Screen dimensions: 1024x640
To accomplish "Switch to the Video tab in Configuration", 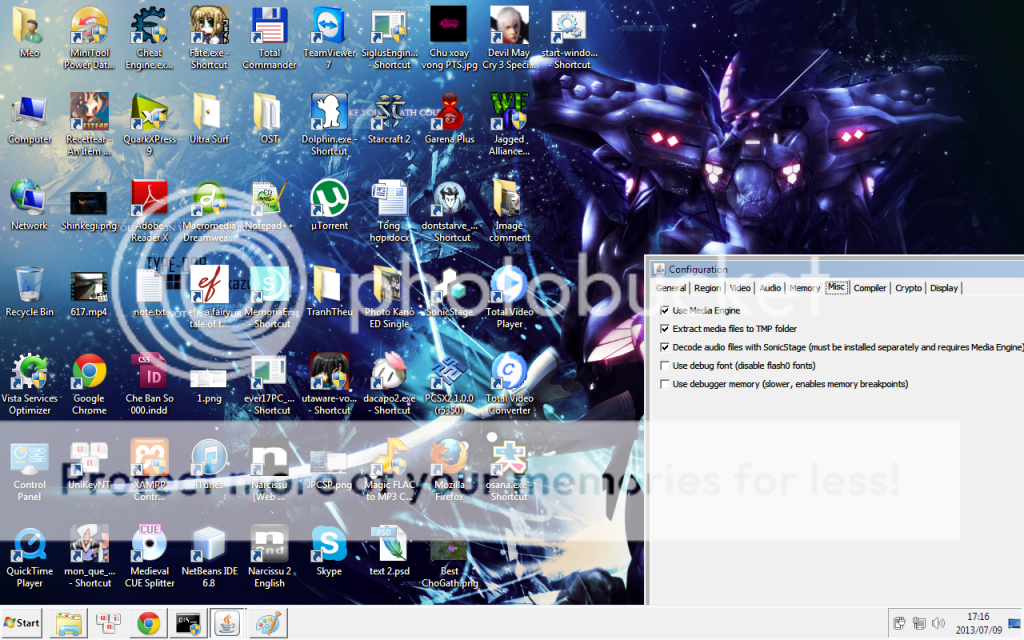I will coord(740,288).
